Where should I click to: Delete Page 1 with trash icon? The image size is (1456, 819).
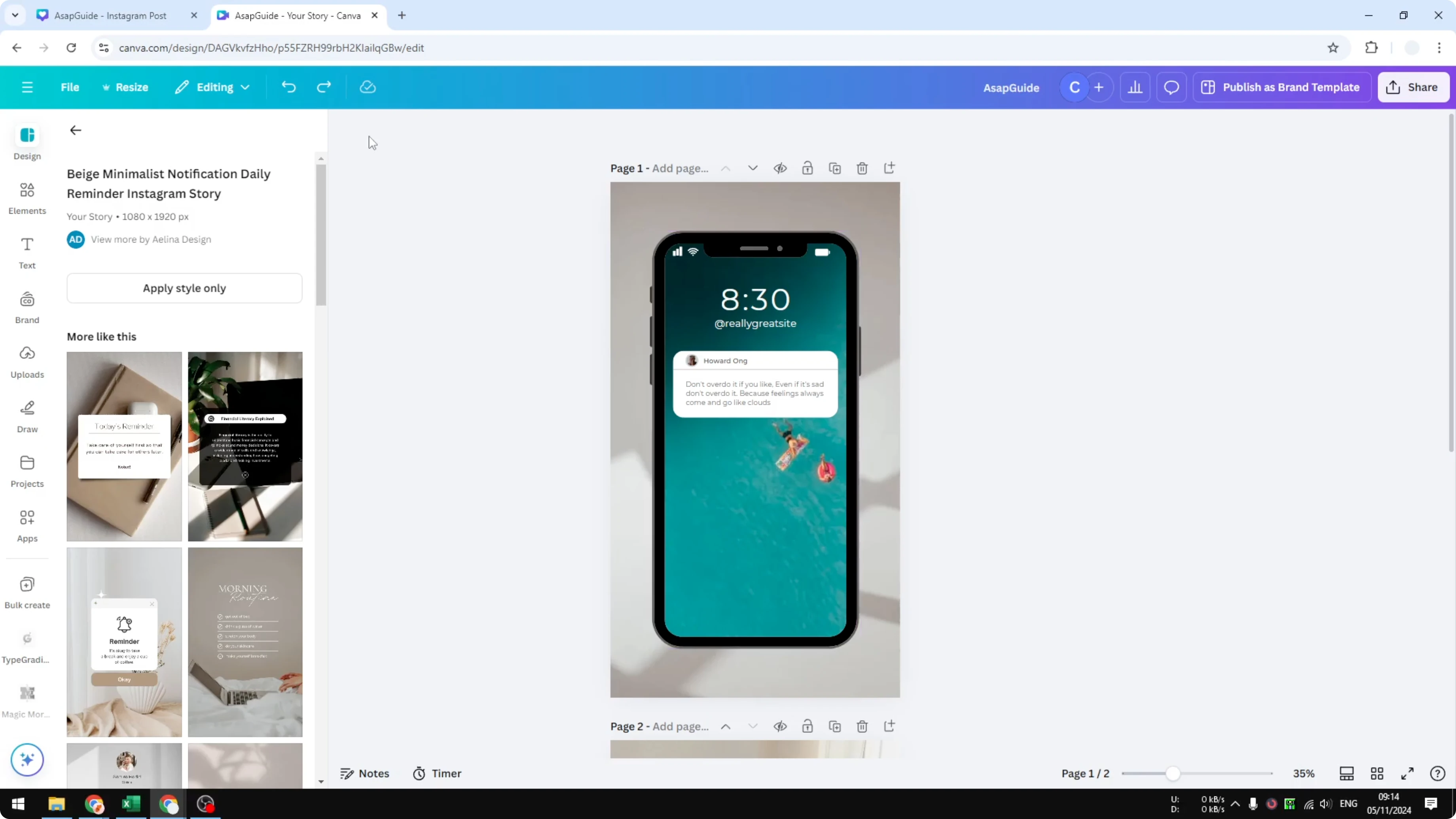[x=862, y=169]
